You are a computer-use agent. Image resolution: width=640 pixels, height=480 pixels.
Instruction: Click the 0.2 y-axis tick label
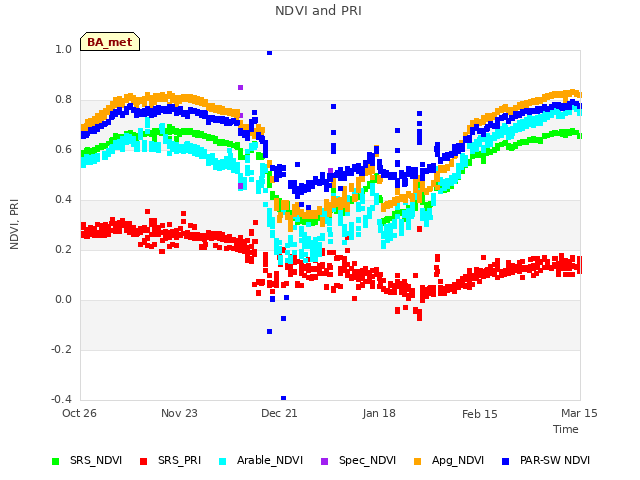click(63, 249)
